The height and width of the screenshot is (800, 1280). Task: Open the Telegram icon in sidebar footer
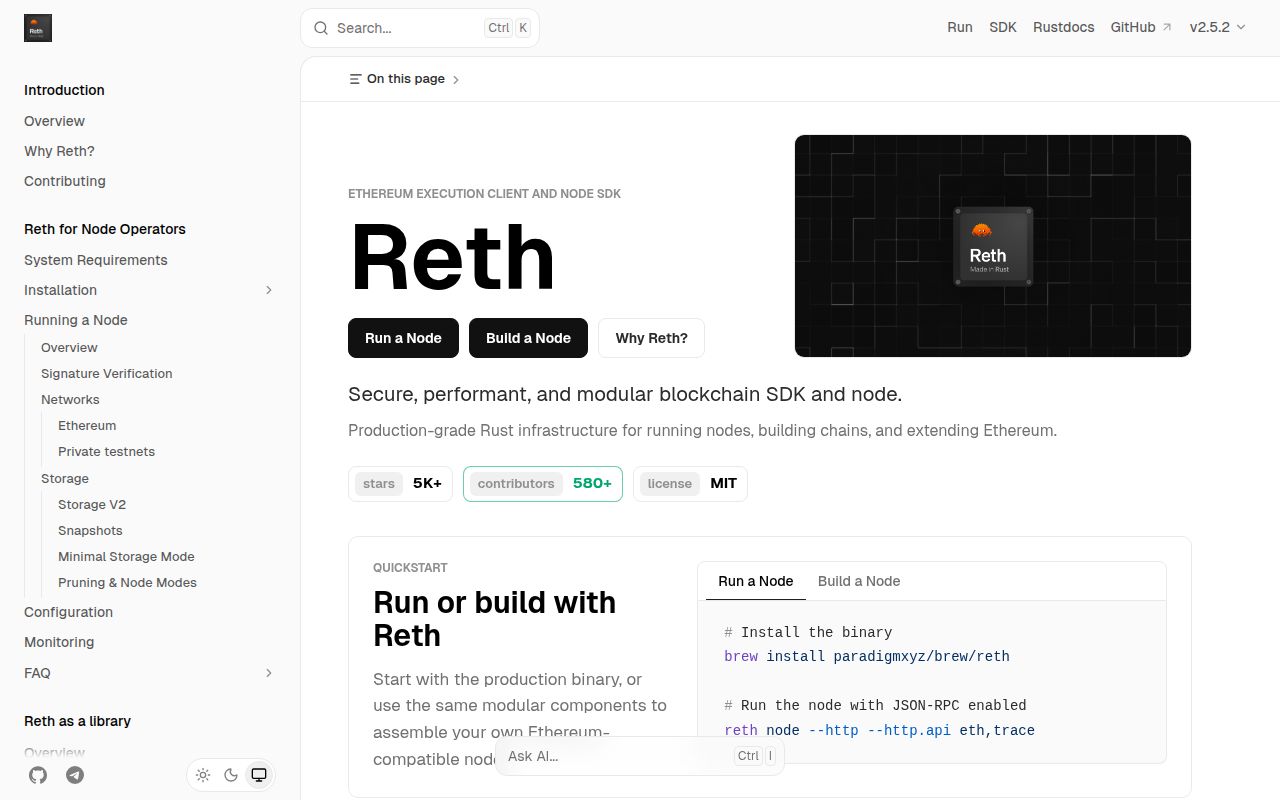tap(75, 775)
